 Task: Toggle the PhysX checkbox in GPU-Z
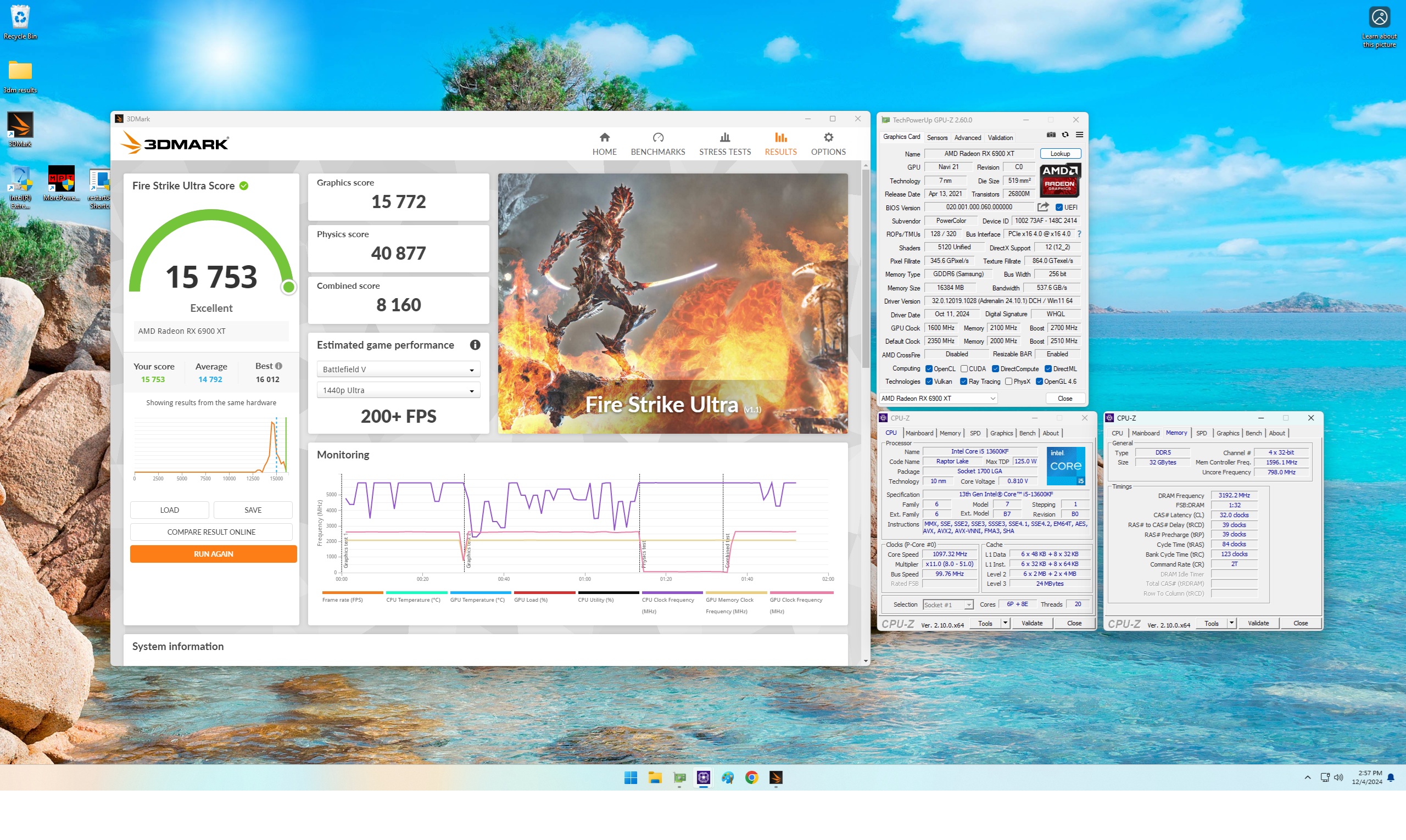(x=1008, y=382)
